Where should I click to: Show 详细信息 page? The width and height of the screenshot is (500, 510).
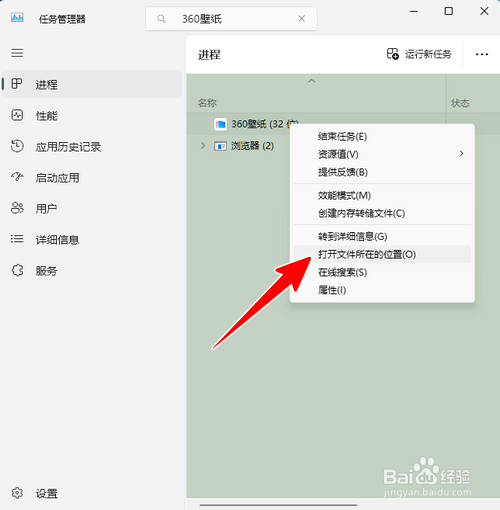(92, 239)
